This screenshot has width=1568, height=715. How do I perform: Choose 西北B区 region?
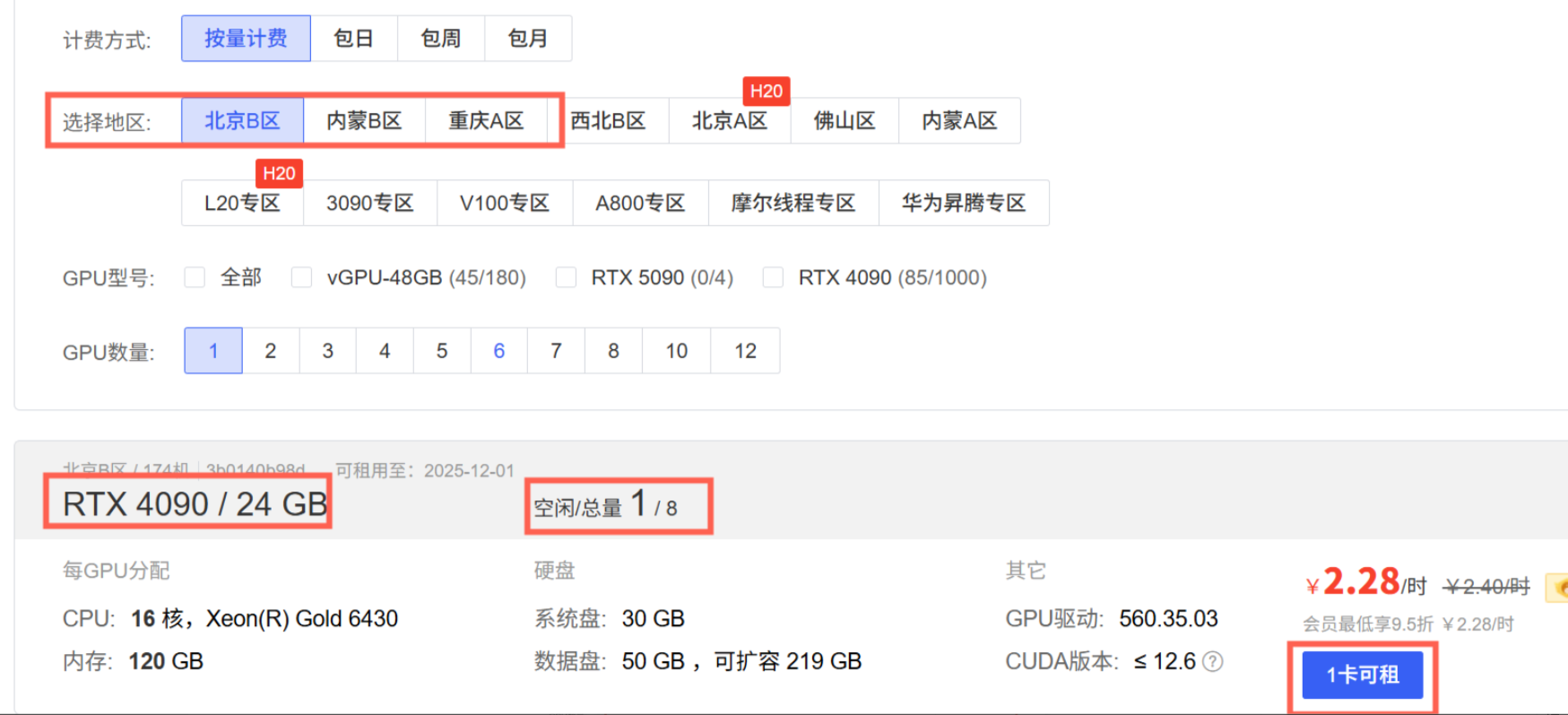[608, 120]
